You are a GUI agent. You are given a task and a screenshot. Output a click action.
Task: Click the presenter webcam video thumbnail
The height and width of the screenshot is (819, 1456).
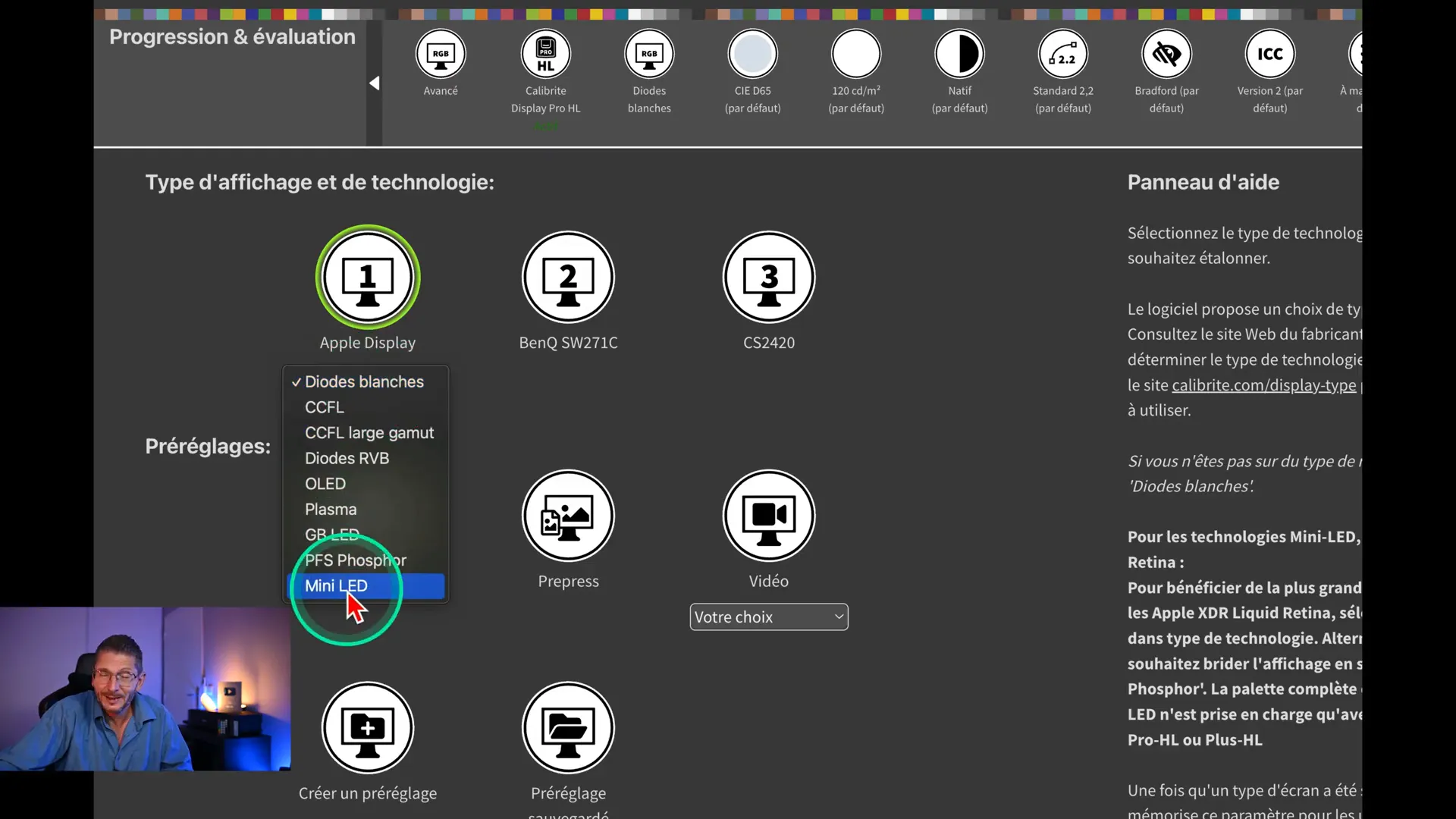pos(145,689)
